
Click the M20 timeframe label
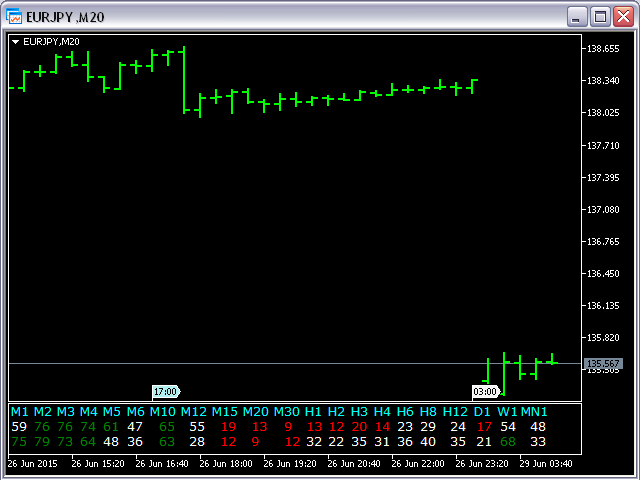[256, 411]
